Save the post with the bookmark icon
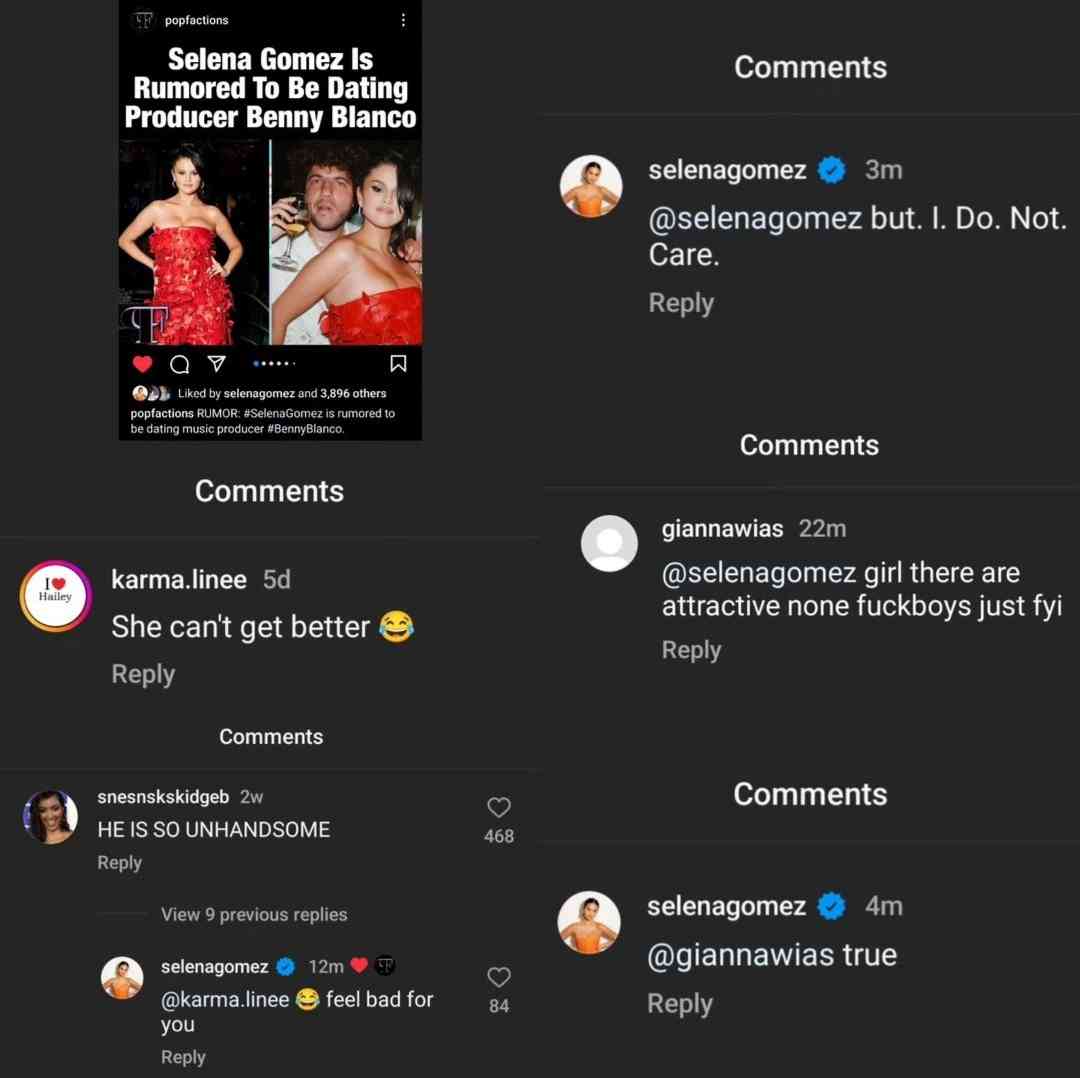Screen dimensions: 1080x1078 pyautogui.click(x=397, y=363)
